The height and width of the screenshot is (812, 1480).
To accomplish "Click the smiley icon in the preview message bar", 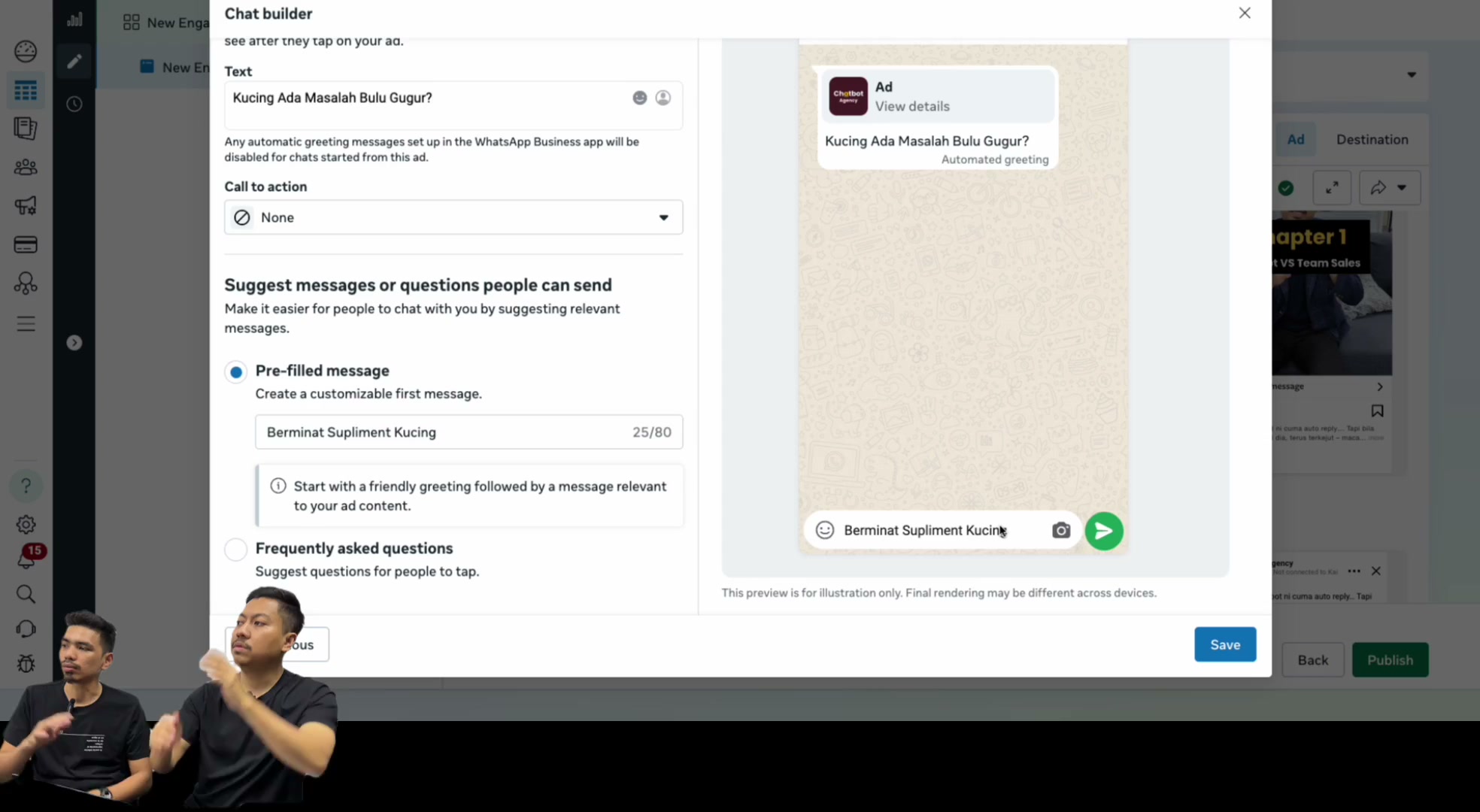I will tap(825, 530).
